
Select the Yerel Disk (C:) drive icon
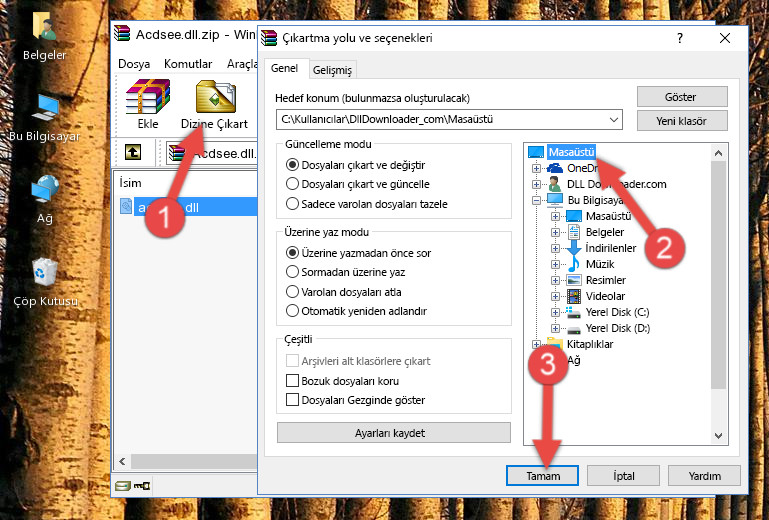573,312
